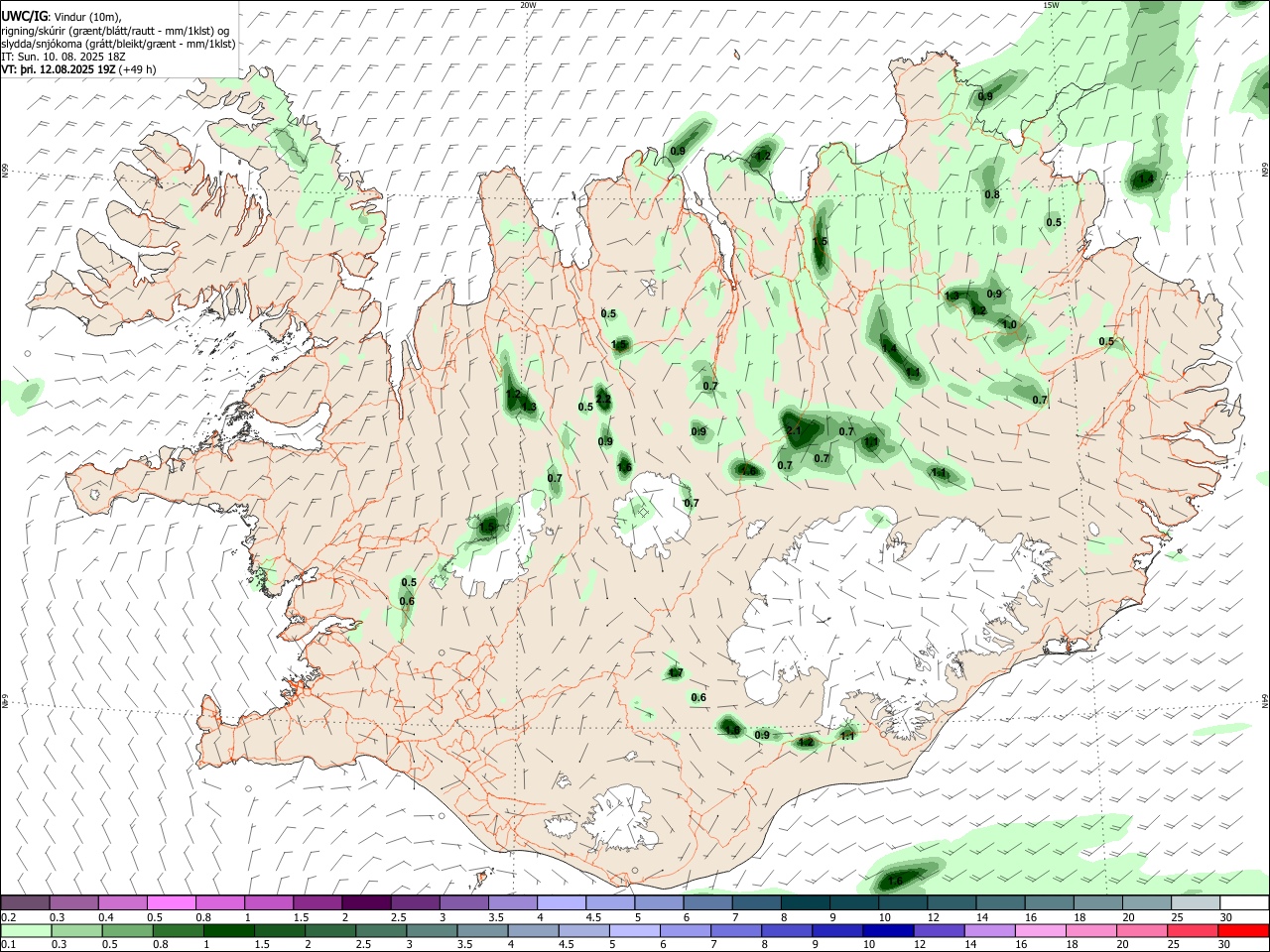
Task: Click the offshore "1.6" value in the southern sea
Action: [895, 880]
